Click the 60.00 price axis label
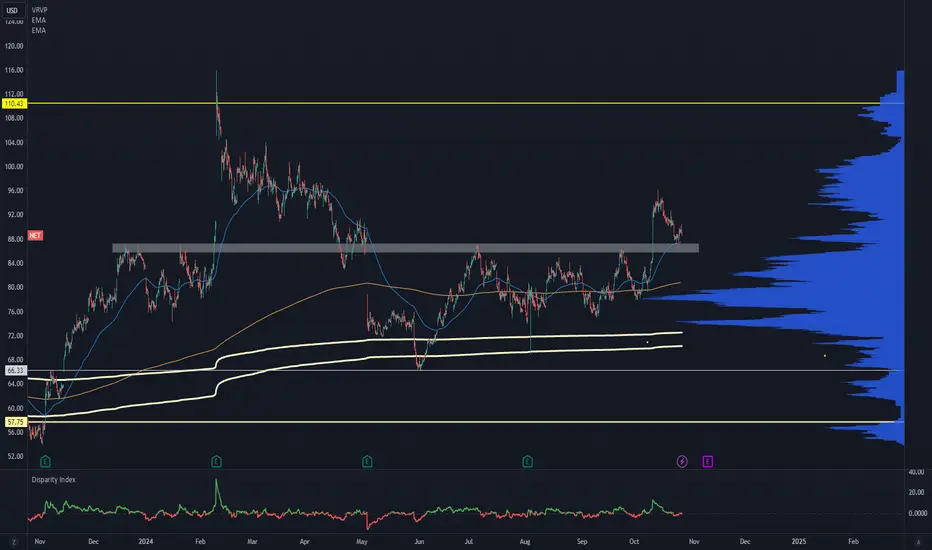Screen dimensions: 932x550 (14, 408)
